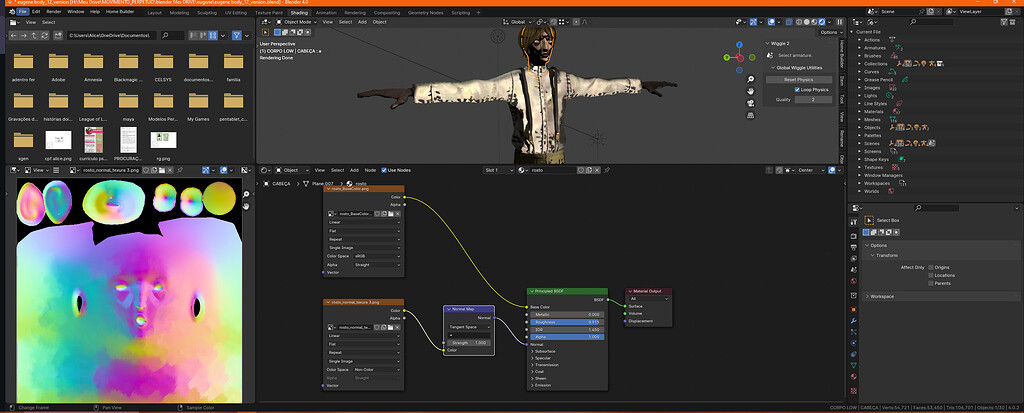Toggle X-ray in 3D viewport header
This screenshot has height=413, width=1024.
[788, 22]
